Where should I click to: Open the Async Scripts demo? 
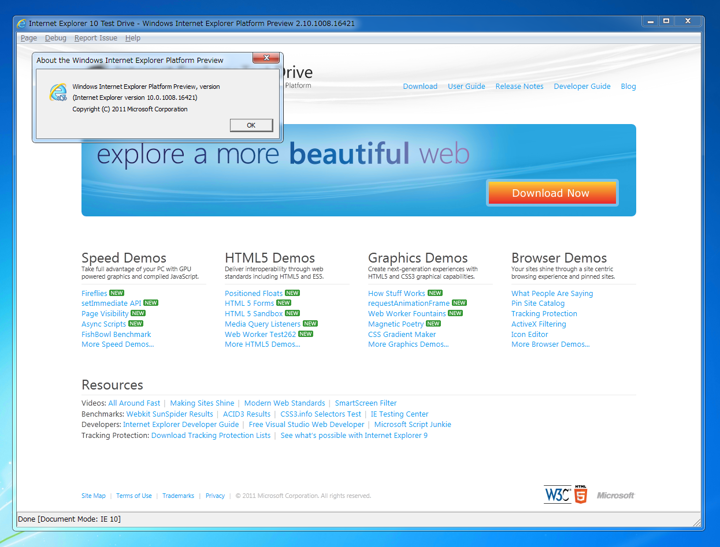pos(103,324)
